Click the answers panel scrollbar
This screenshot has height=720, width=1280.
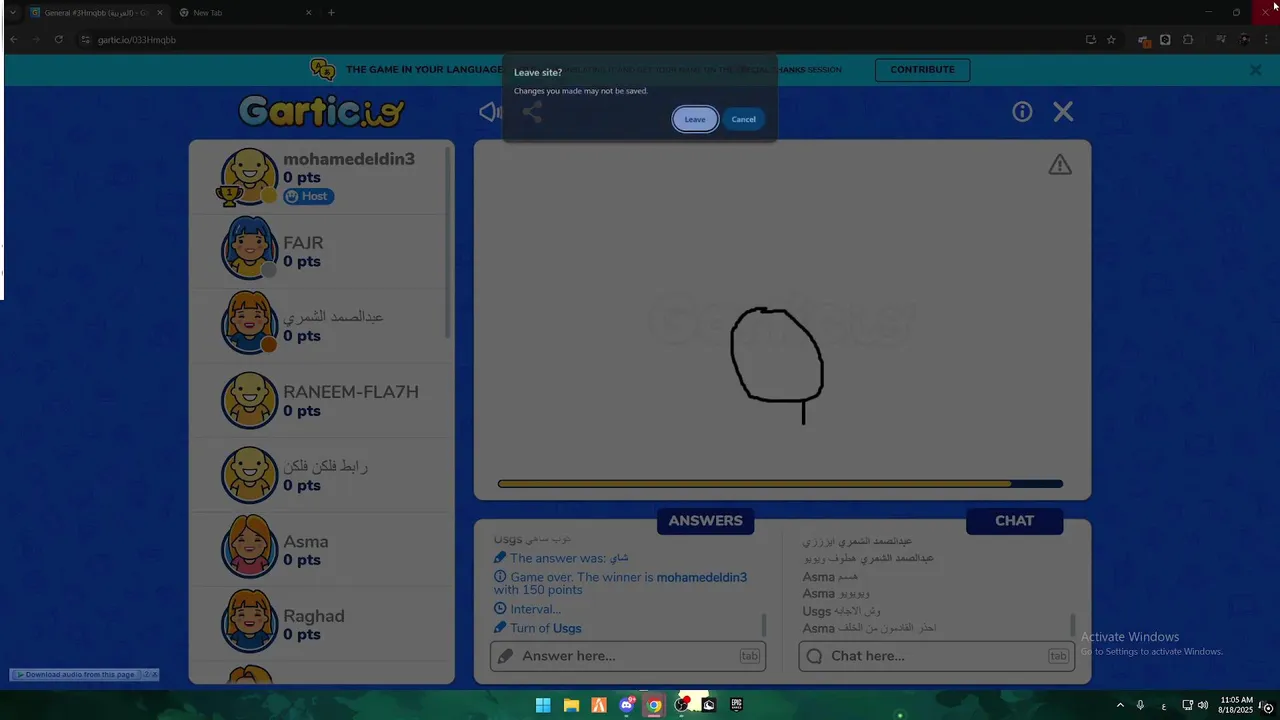point(764,624)
